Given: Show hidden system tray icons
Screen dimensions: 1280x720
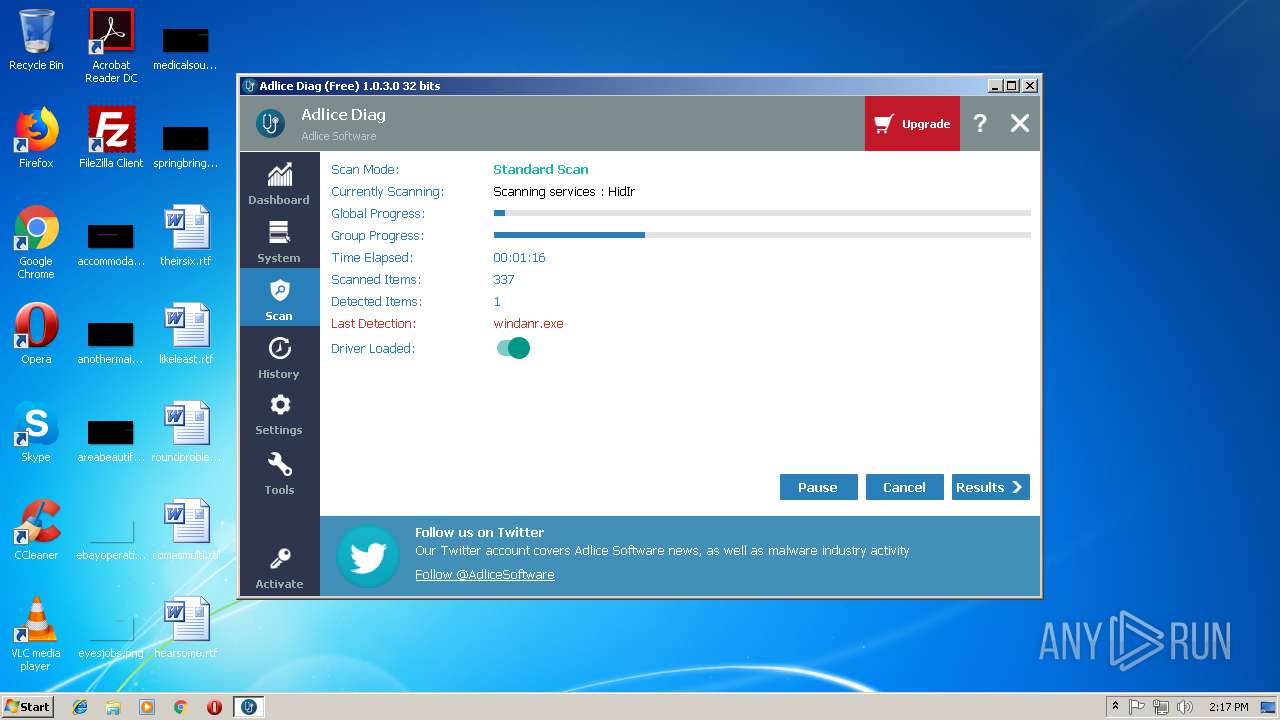Looking at the screenshot, I should click(x=1115, y=707).
